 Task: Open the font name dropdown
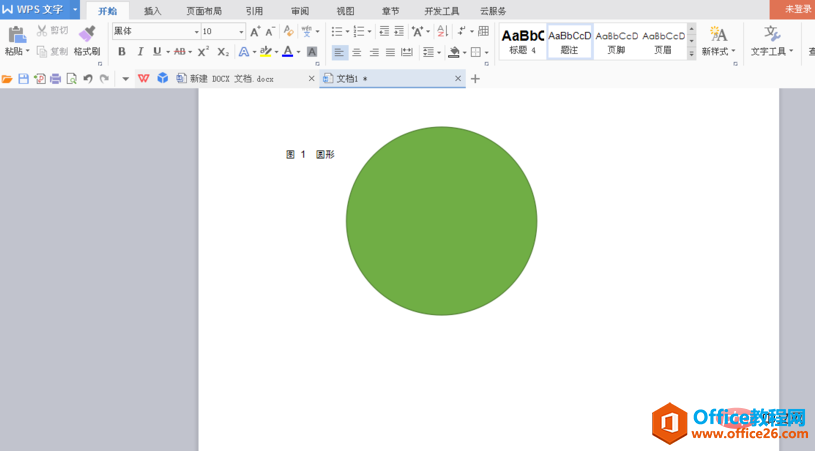(x=196, y=32)
